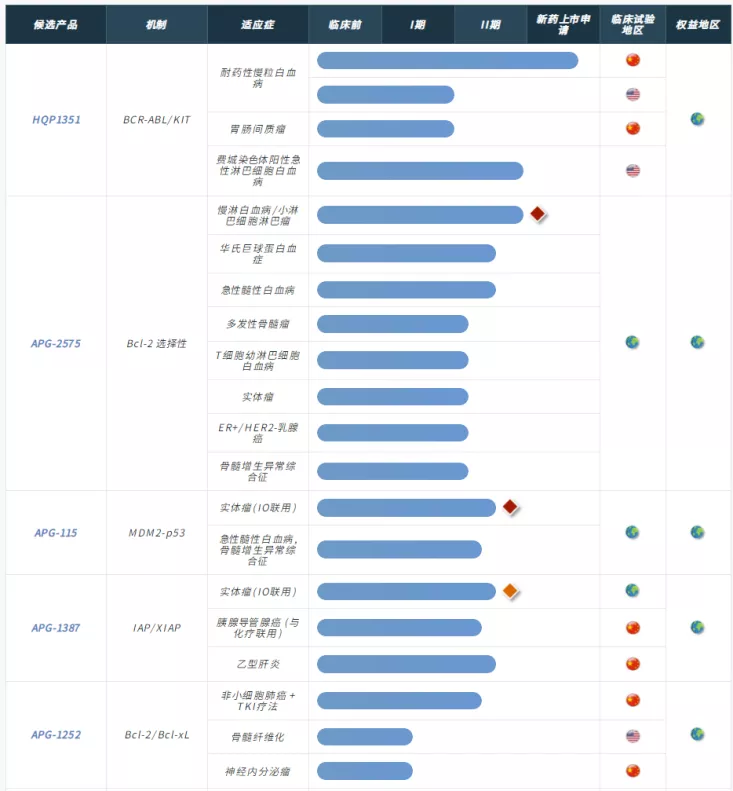
Task: Click the orange diamond in APG-1387 实体瘤 row
Action: tap(510, 591)
